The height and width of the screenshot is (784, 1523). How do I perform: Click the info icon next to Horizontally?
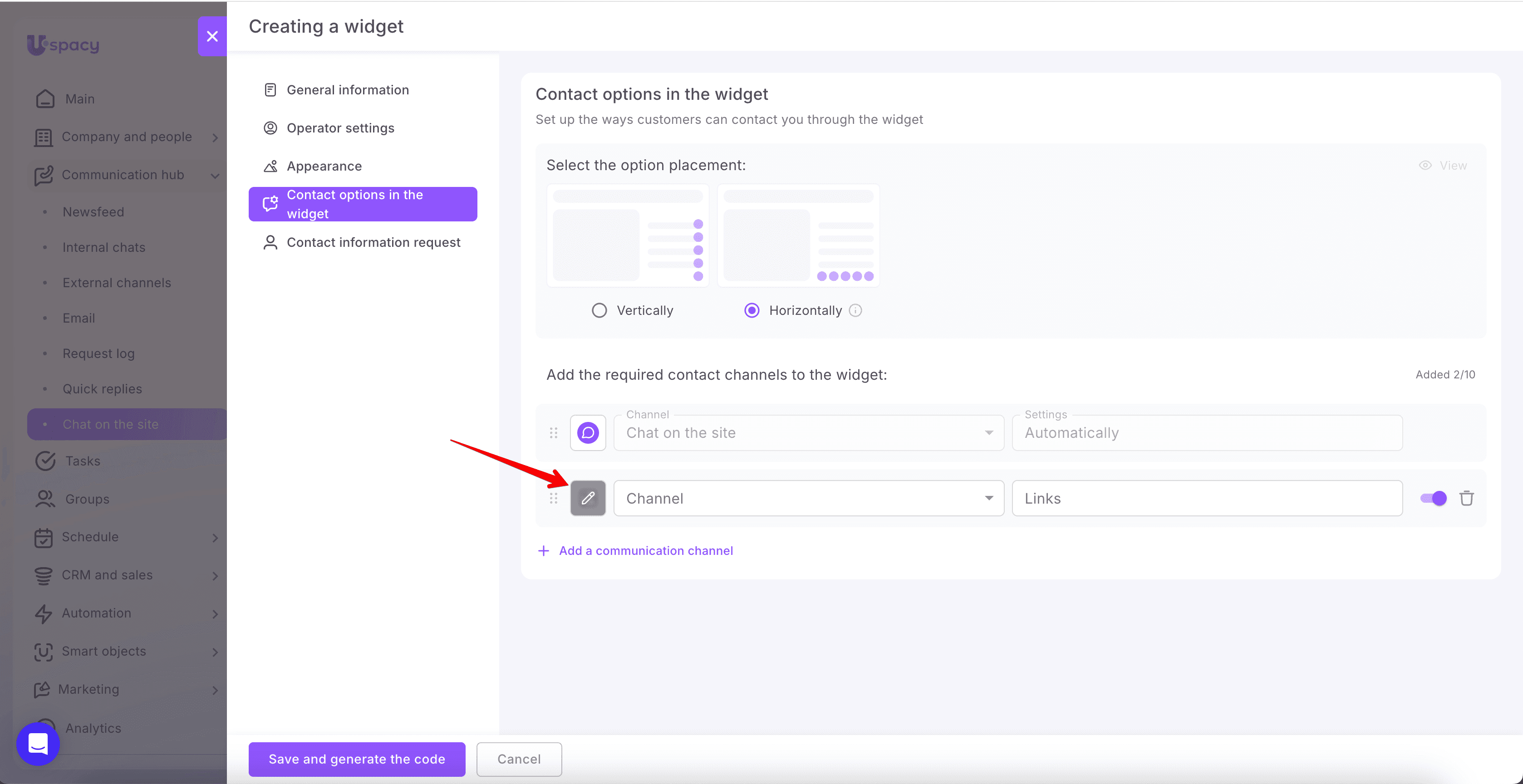tap(855, 310)
